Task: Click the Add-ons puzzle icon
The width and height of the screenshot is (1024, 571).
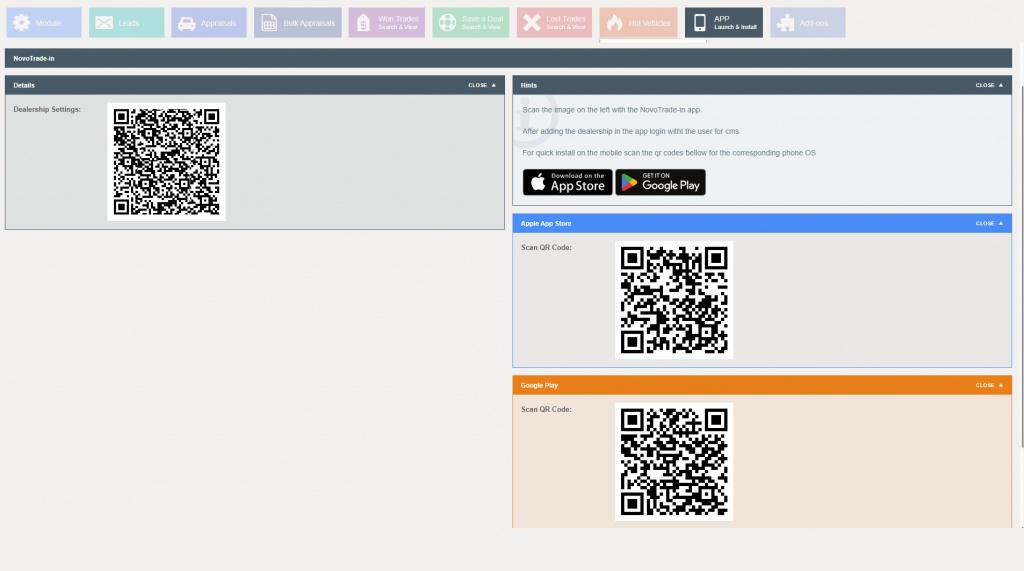Action: click(786, 23)
